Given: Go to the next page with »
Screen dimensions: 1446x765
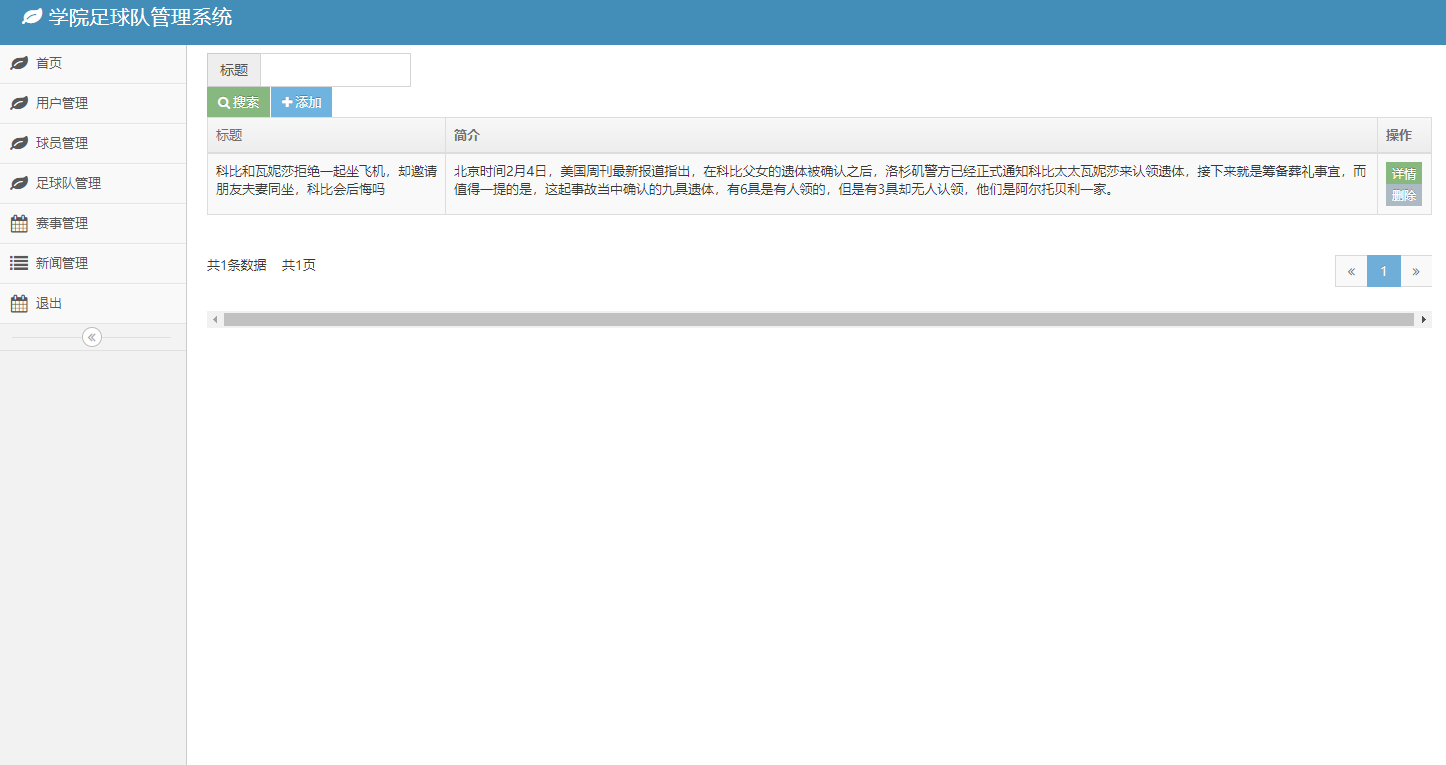Looking at the screenshot, I should click(x=1415, y=270).
